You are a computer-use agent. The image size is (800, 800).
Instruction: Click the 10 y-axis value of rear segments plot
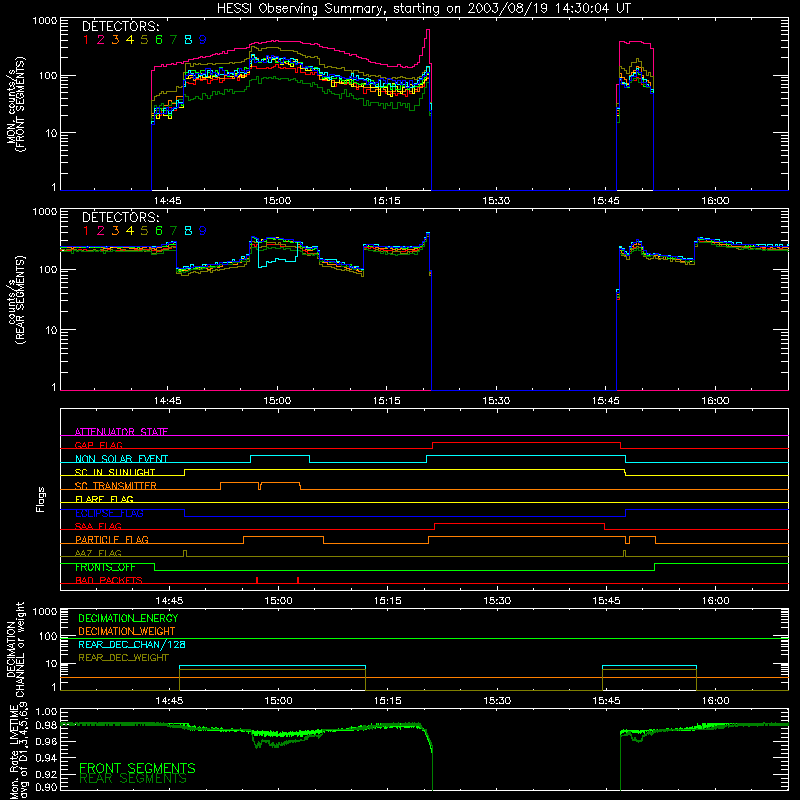pyautogui.click(x=51, y=330)
